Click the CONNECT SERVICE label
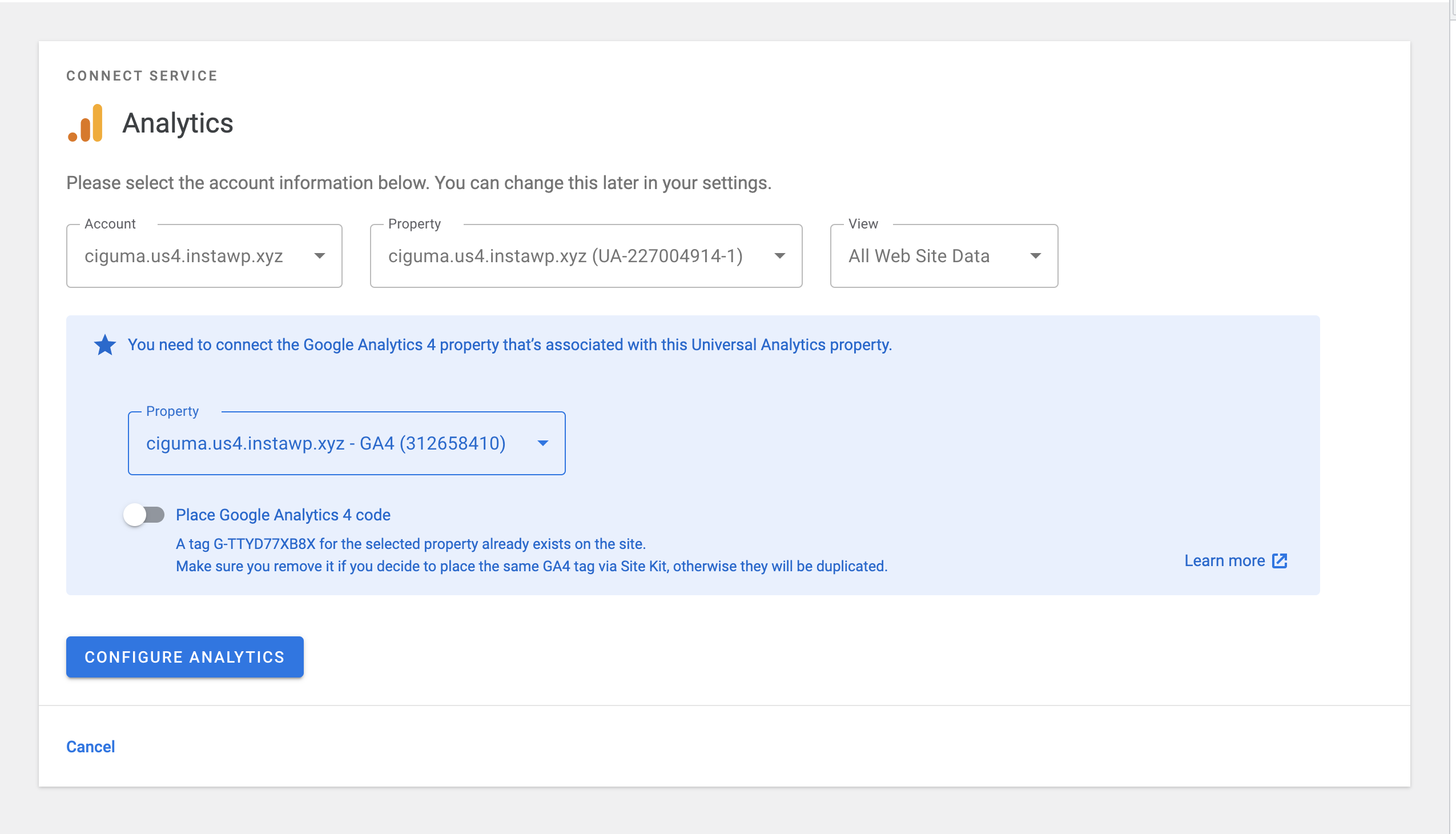 142,75
